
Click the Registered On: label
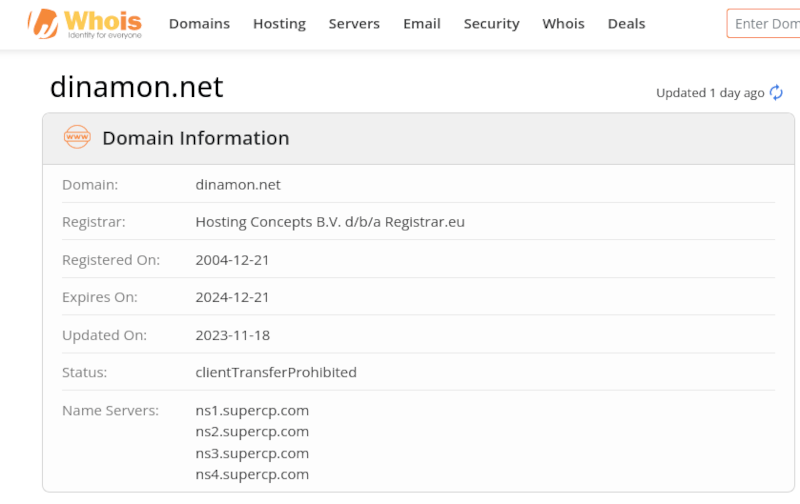111,260
